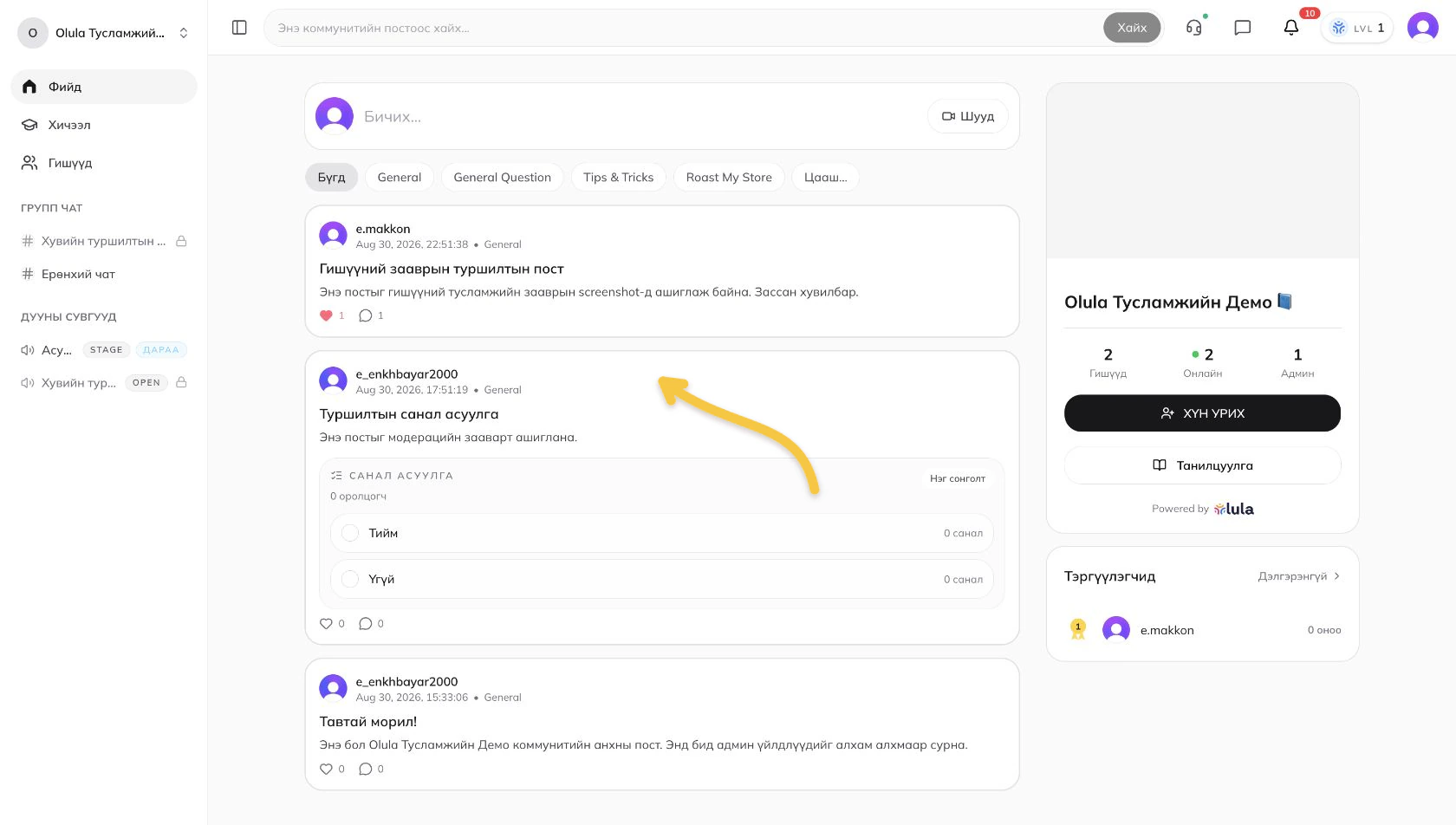
Task: Click the Хичээл graduation cap icon
Action: tap(29, 125)
